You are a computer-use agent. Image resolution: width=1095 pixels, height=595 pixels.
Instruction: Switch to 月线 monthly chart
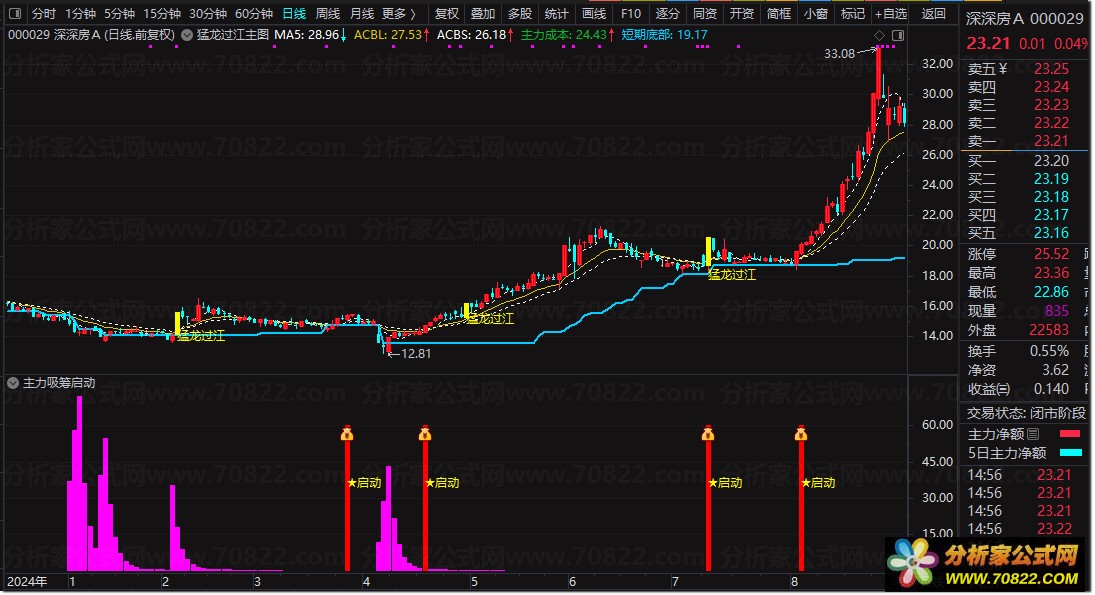pos(361,13)
